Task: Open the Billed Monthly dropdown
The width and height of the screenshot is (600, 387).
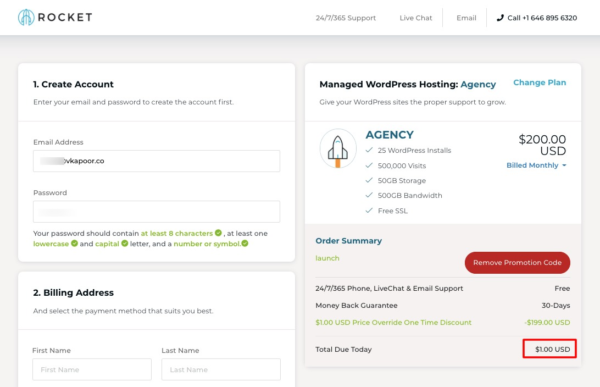Action: point(536,165)
